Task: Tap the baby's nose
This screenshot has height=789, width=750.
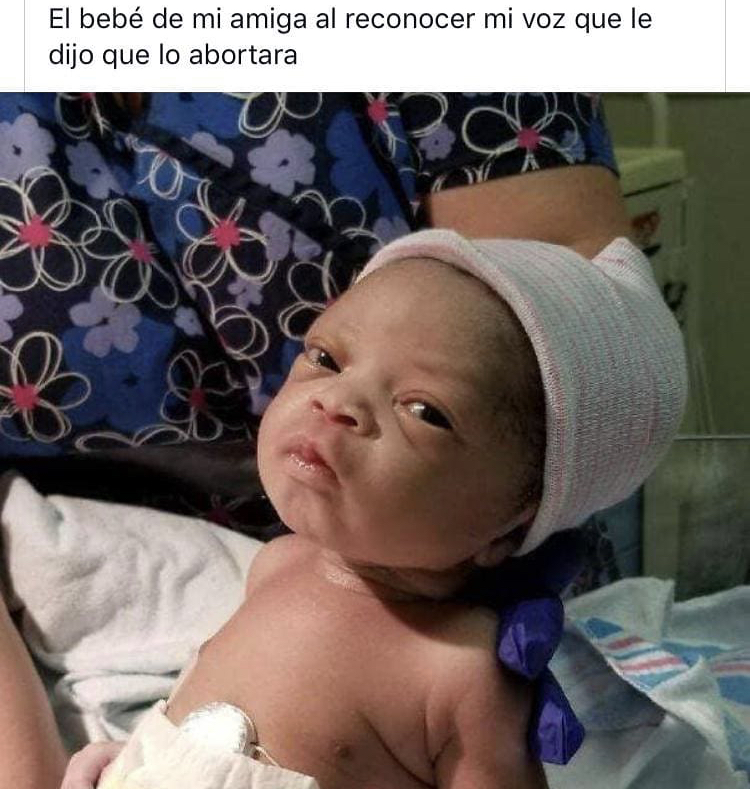Action: click(x=337, y=408)
